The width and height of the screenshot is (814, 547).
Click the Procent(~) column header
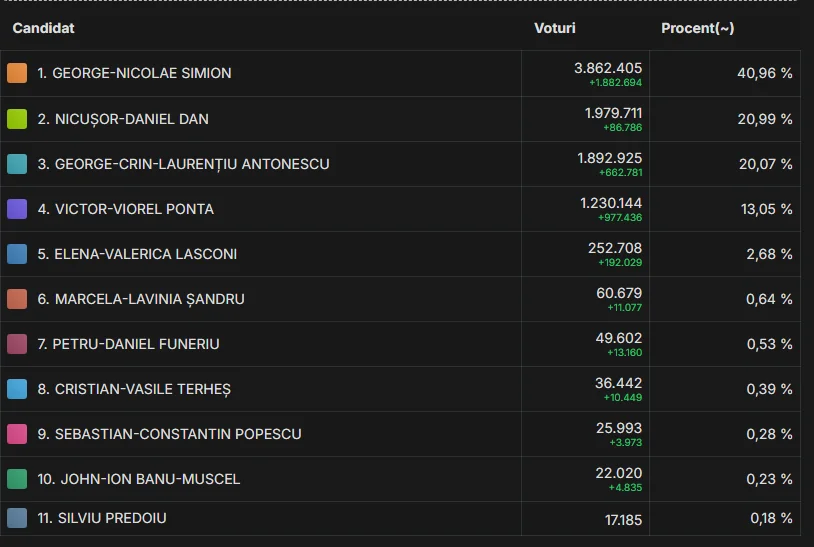click(697, 28)
